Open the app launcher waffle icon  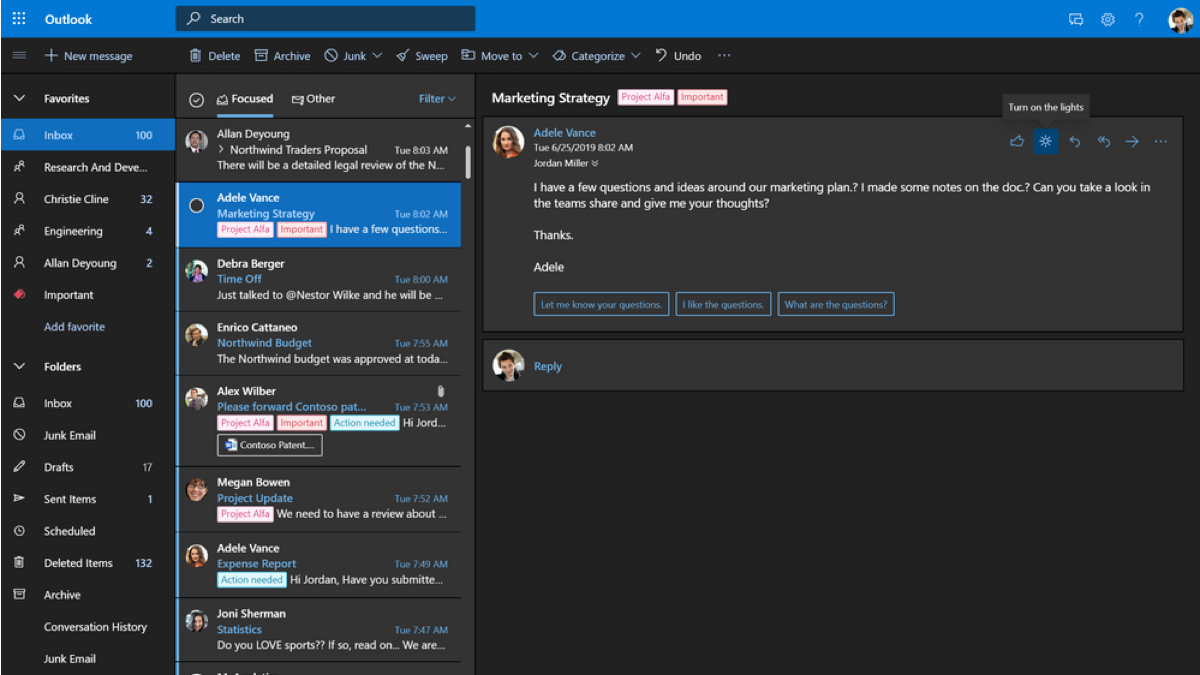tap(19, 19)
